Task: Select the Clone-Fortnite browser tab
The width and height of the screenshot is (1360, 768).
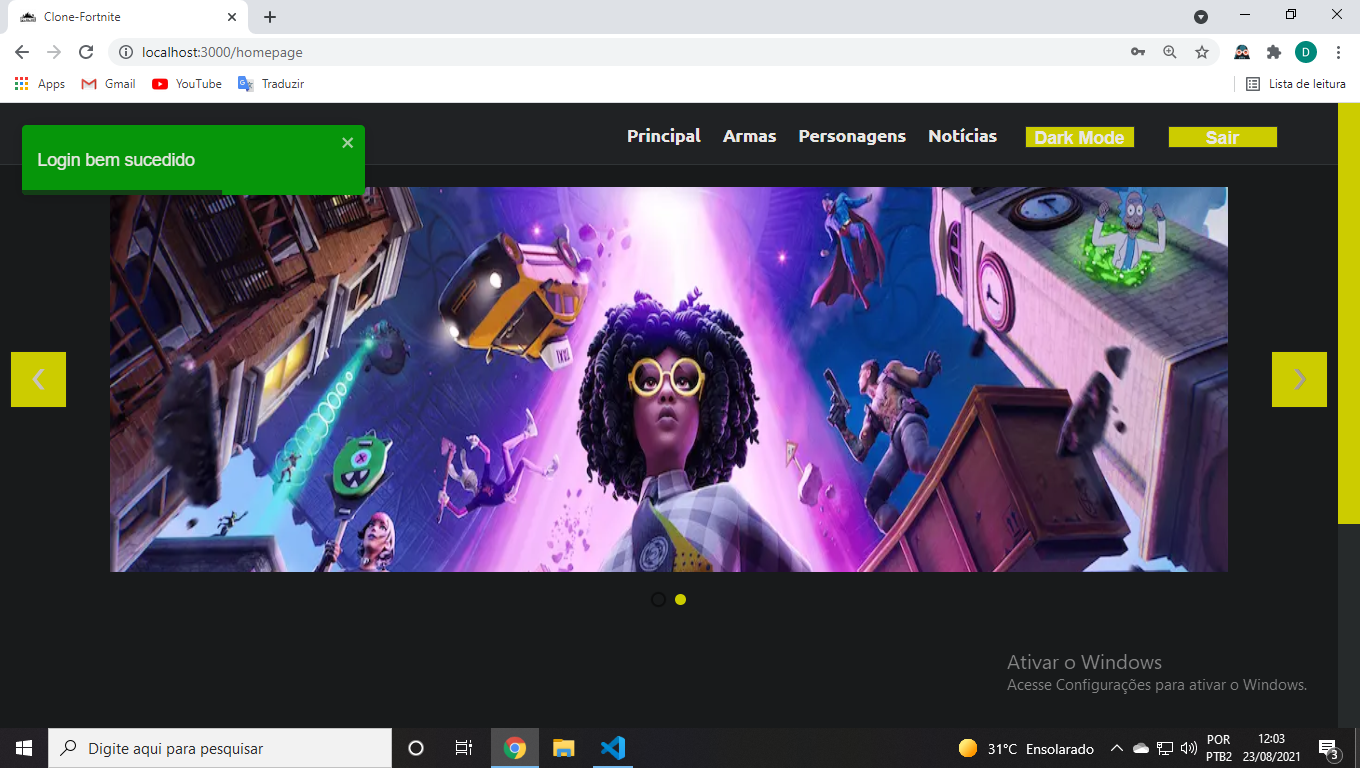Action: point(126,17)
